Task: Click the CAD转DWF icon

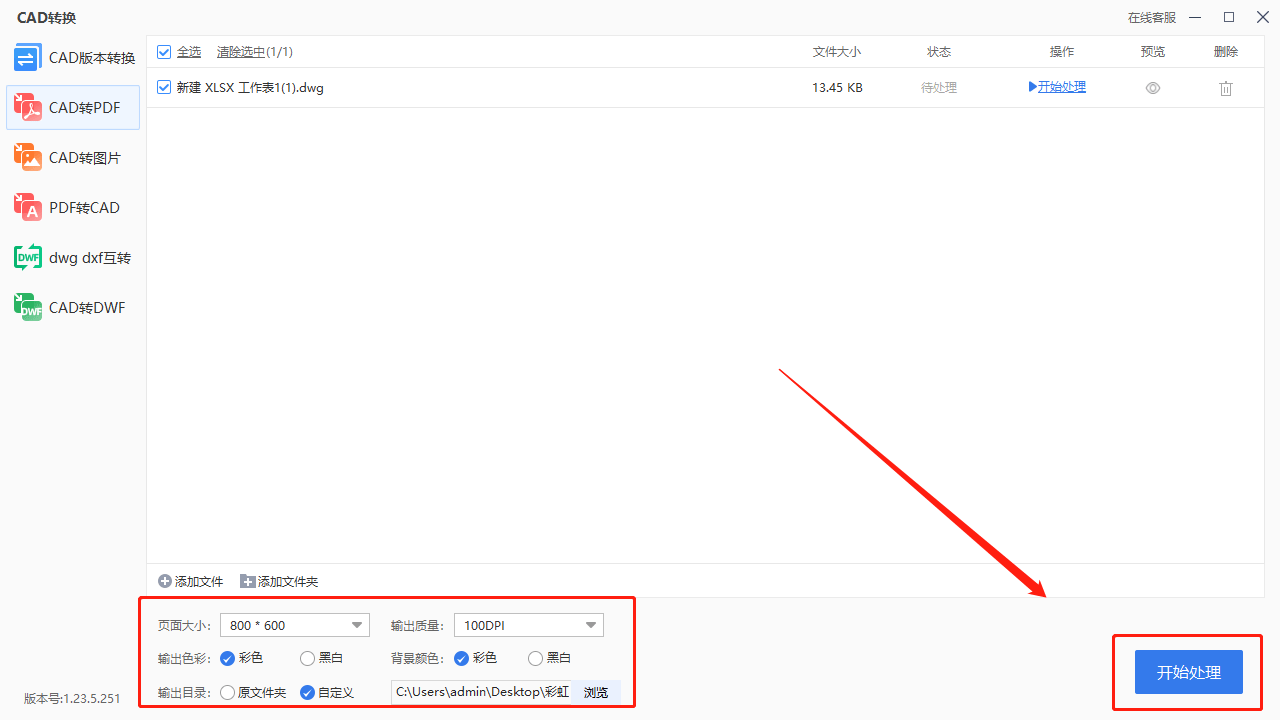Action: pos(28,308)
